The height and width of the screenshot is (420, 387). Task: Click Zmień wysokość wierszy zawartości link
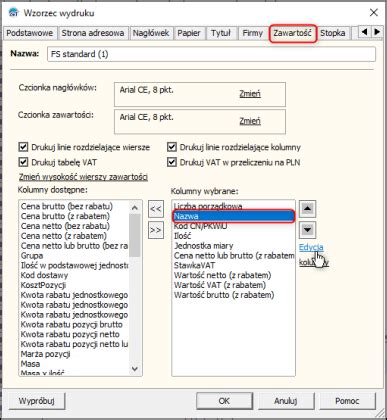(x=83, y=177)
